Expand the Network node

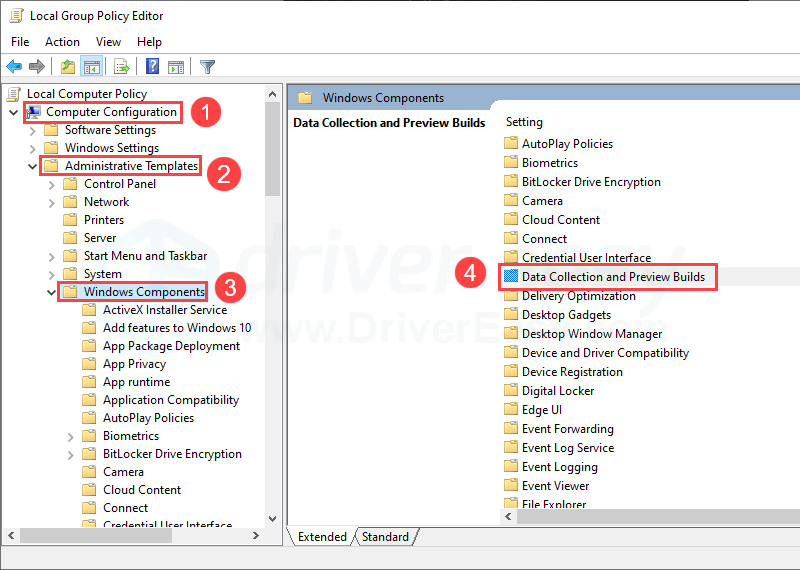[52, 203]
